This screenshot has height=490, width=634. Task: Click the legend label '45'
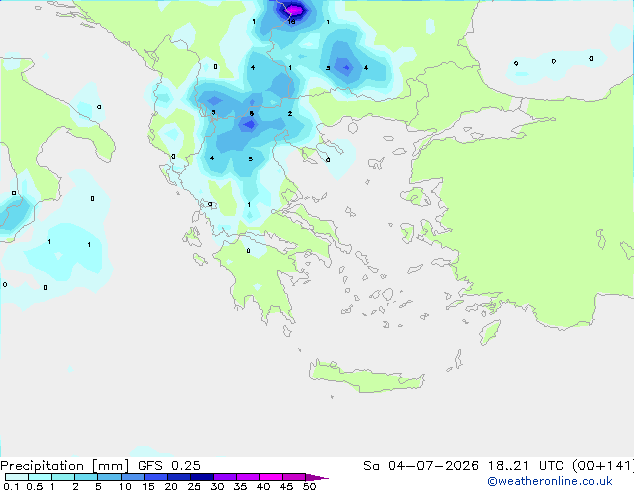286,486
